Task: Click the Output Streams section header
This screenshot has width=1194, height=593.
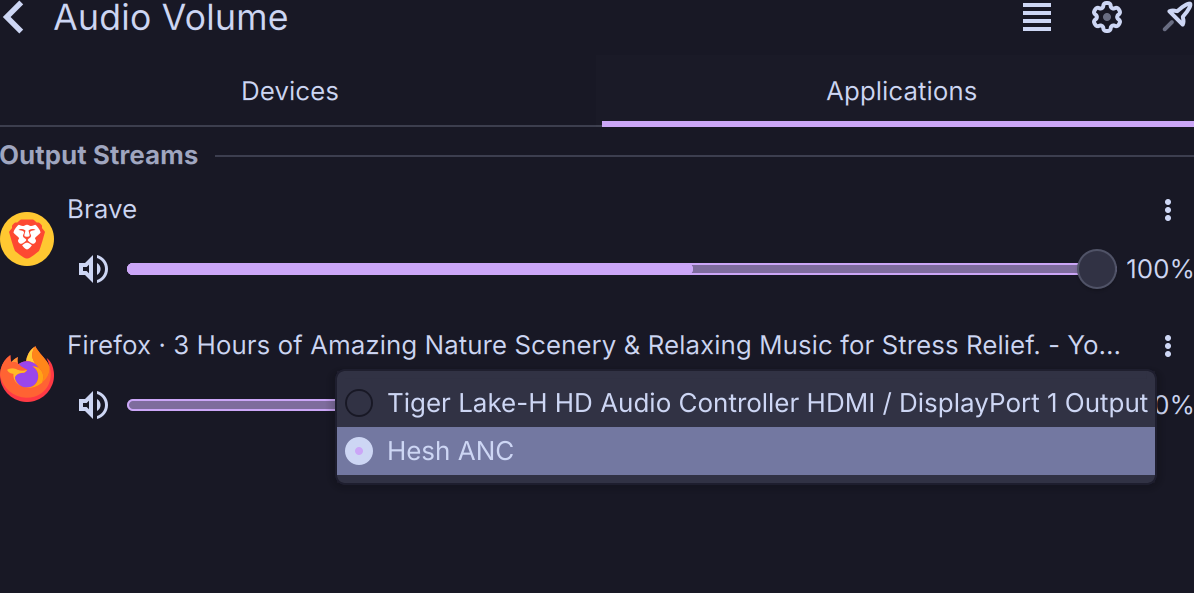Action: [99, 156]
